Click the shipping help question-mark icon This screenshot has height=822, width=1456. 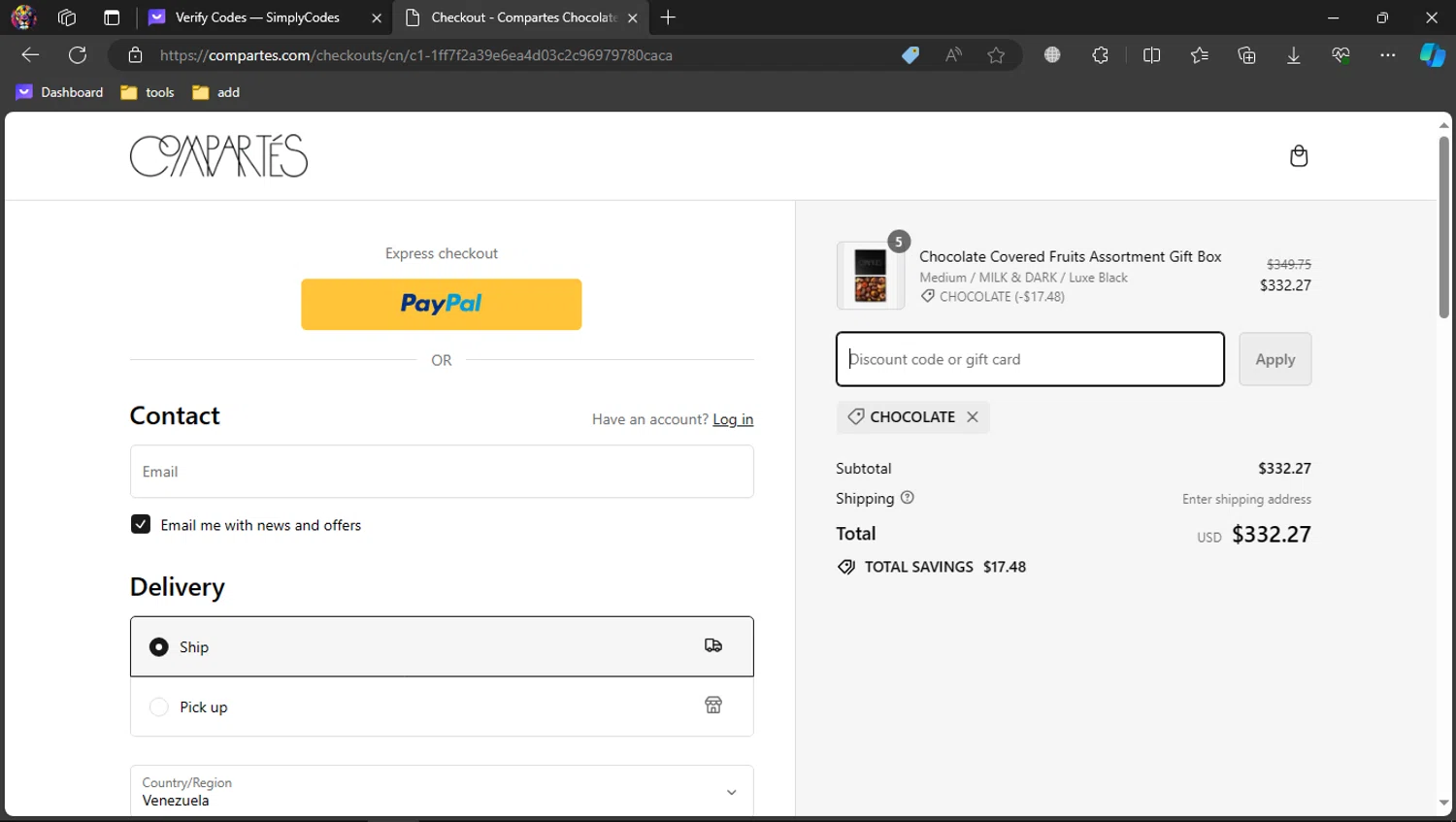908,498
